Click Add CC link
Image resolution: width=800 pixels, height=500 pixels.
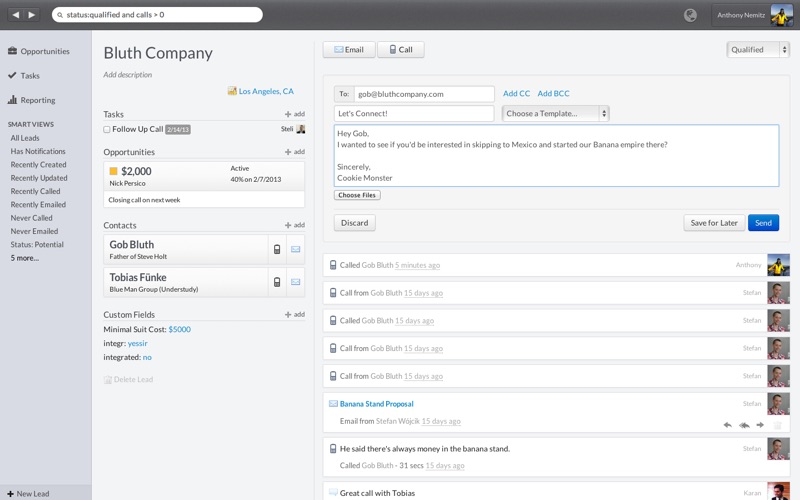coord(516,93)
